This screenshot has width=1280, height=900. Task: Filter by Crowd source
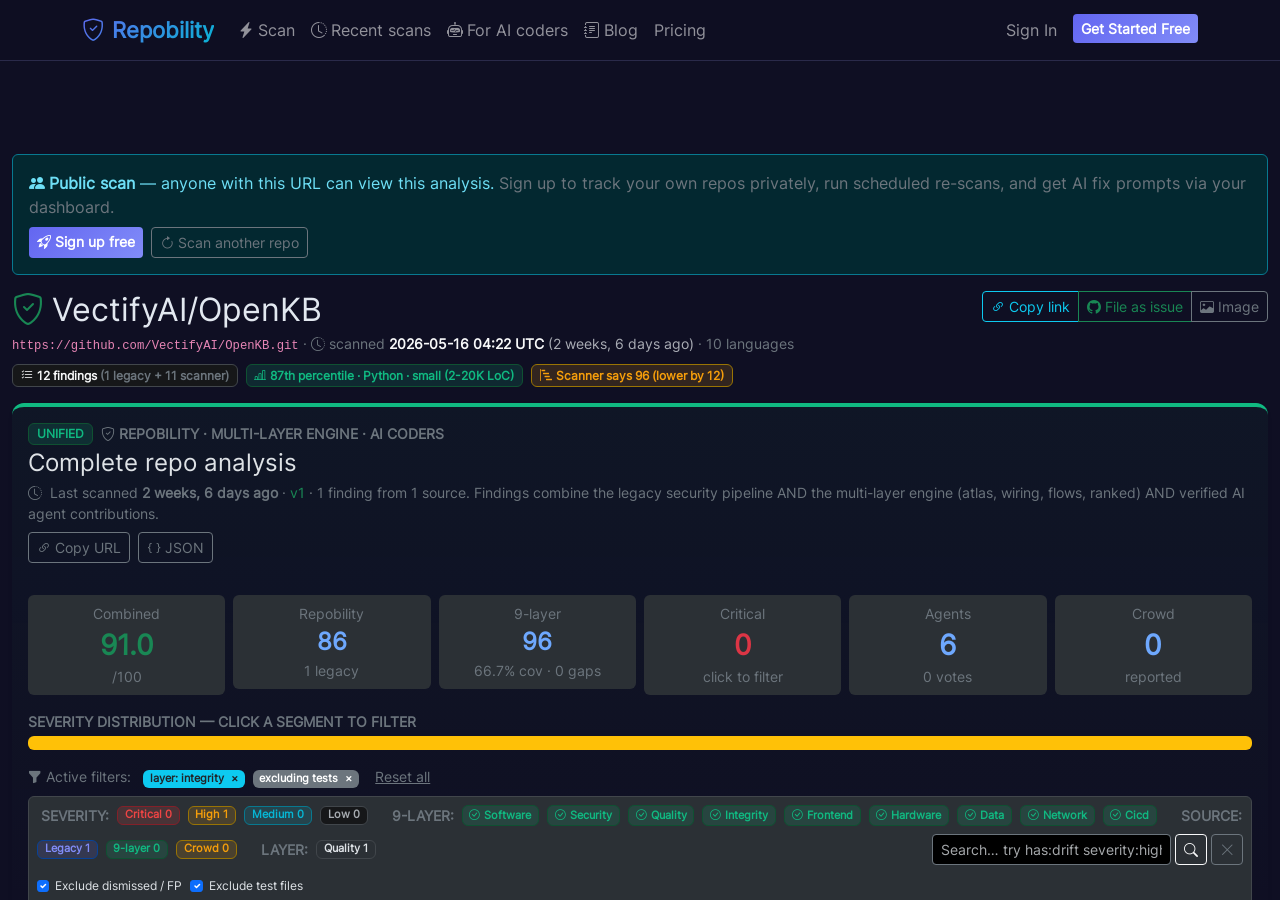click(x=206, y=849)
